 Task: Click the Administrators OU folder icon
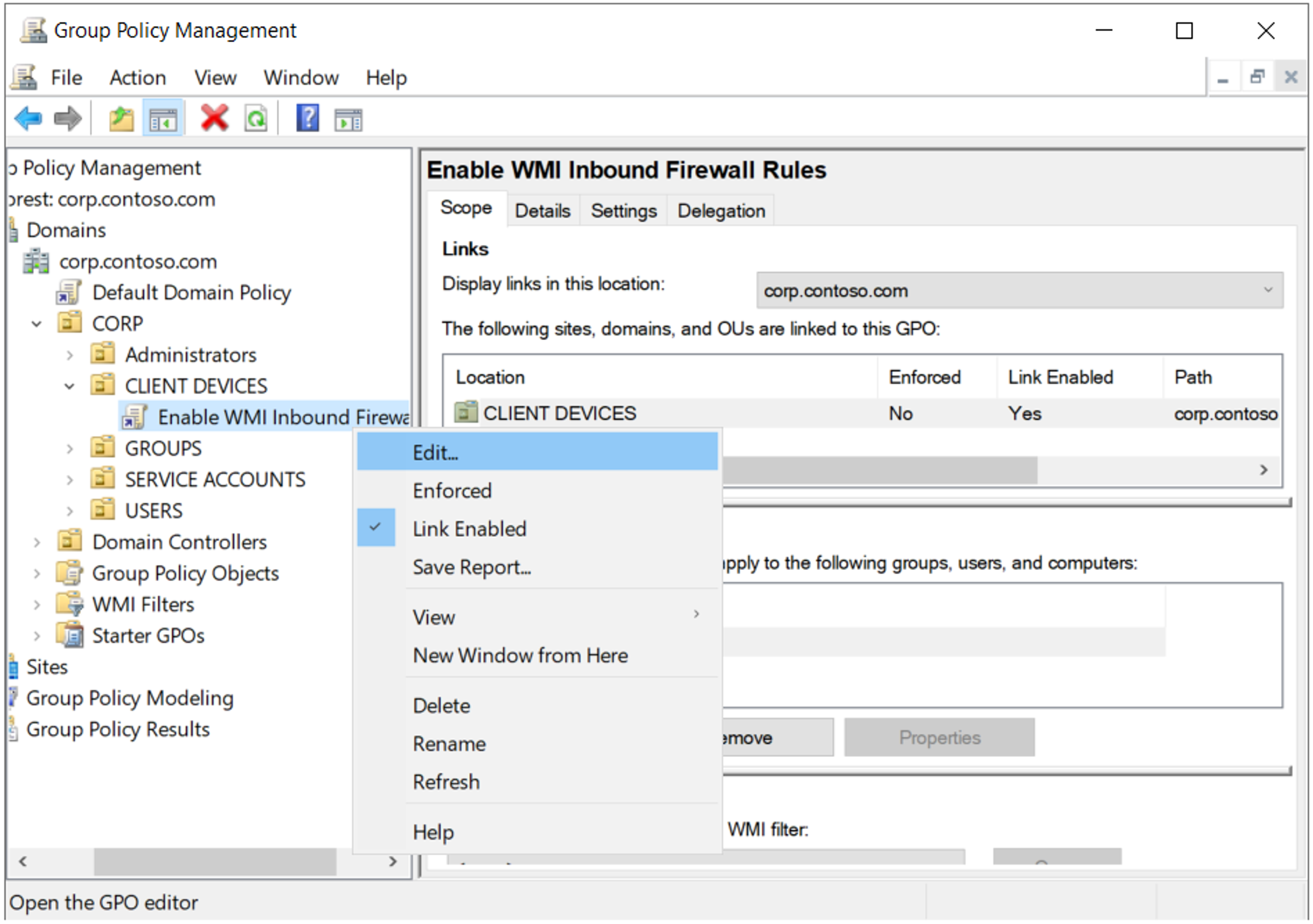tap(103, 354)
